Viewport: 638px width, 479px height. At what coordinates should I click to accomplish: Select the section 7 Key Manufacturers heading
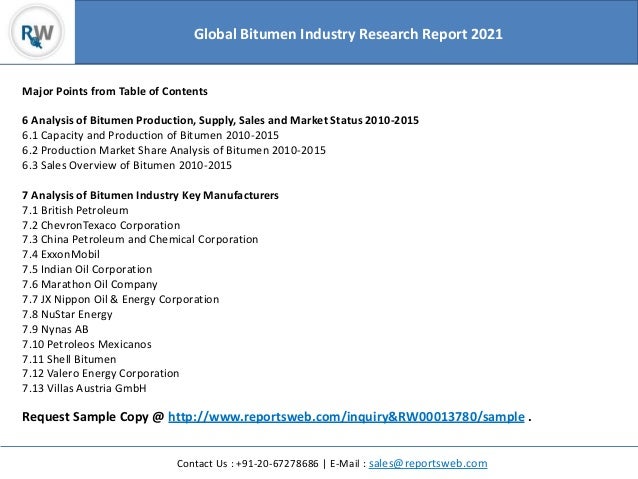(151, 195)
